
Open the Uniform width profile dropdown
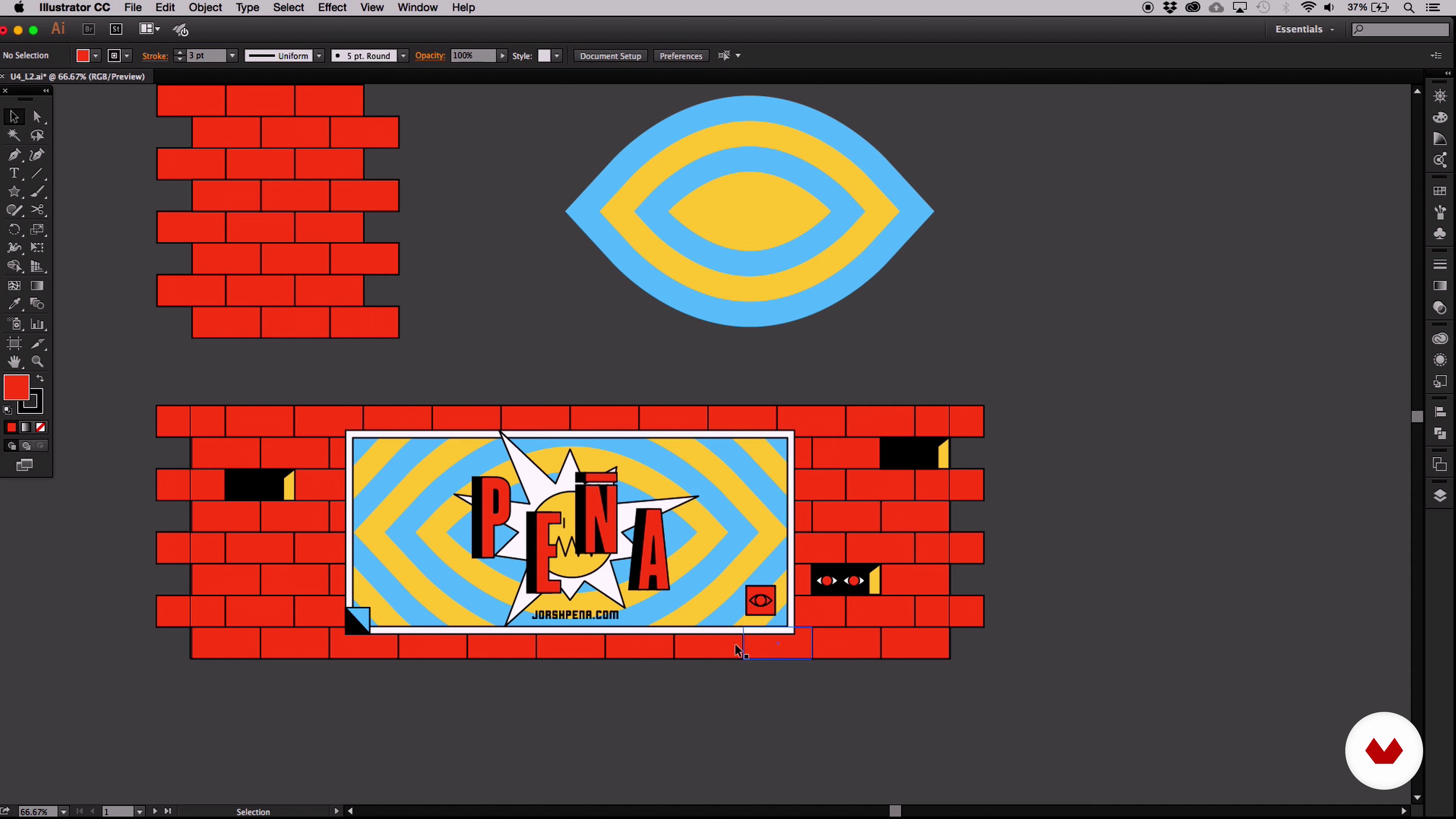pyautogui.click(x=319, y=55)
